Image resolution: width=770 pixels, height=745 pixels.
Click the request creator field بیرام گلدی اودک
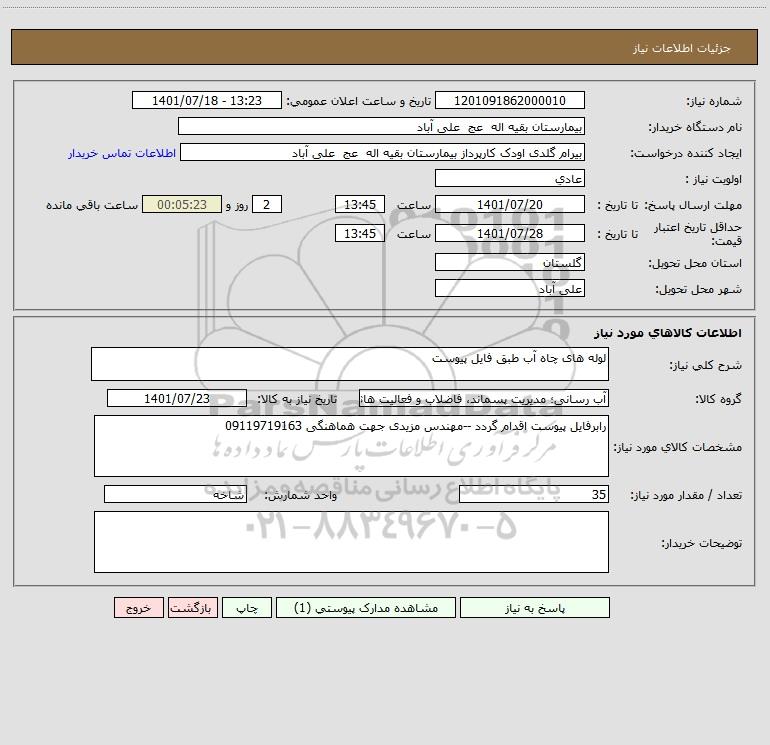coord(382,152)
